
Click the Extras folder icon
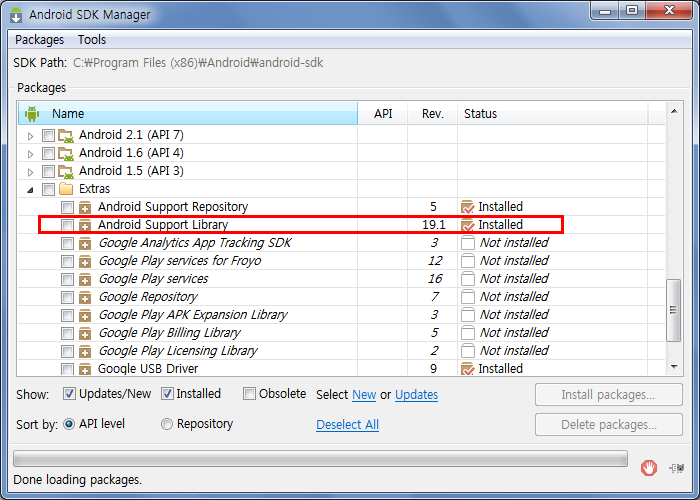click(x=66, y=189)
